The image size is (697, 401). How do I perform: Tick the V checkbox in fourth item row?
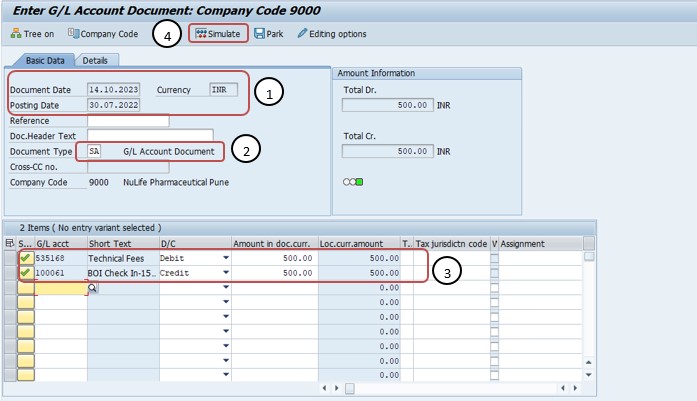[494, 302]
